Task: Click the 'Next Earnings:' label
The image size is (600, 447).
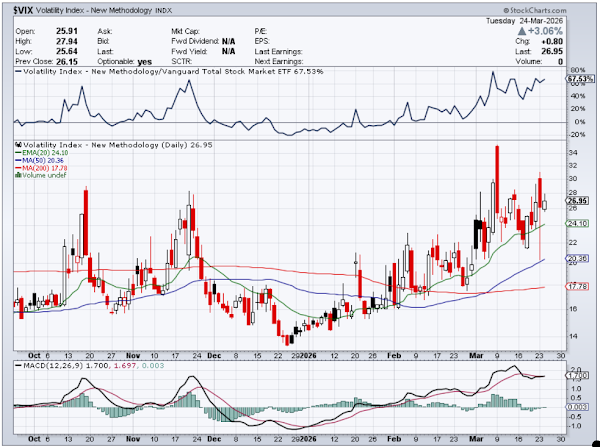Action: 279,61
